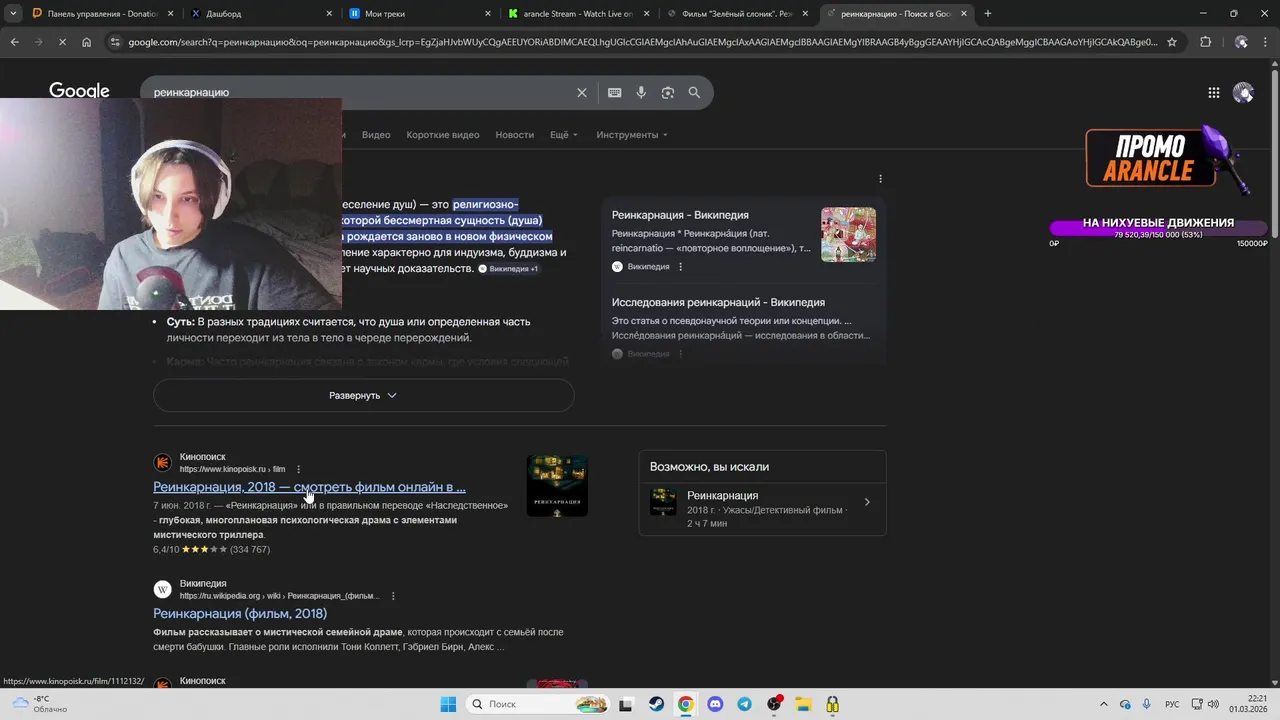The width and height of the screenshot is (1280, 720).
Task: Open the tab search dropdown
Action: click(13, 13)
